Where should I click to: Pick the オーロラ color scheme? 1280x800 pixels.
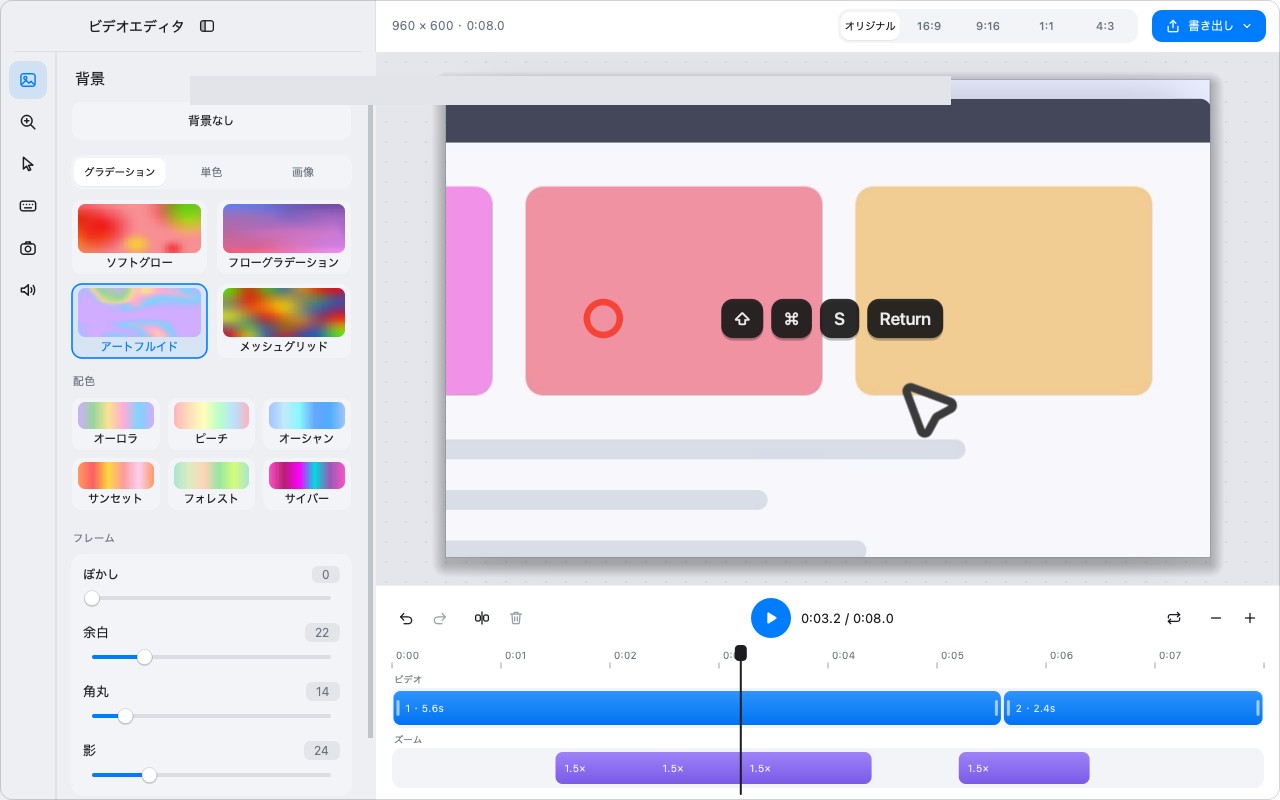[x=116, y=424]
